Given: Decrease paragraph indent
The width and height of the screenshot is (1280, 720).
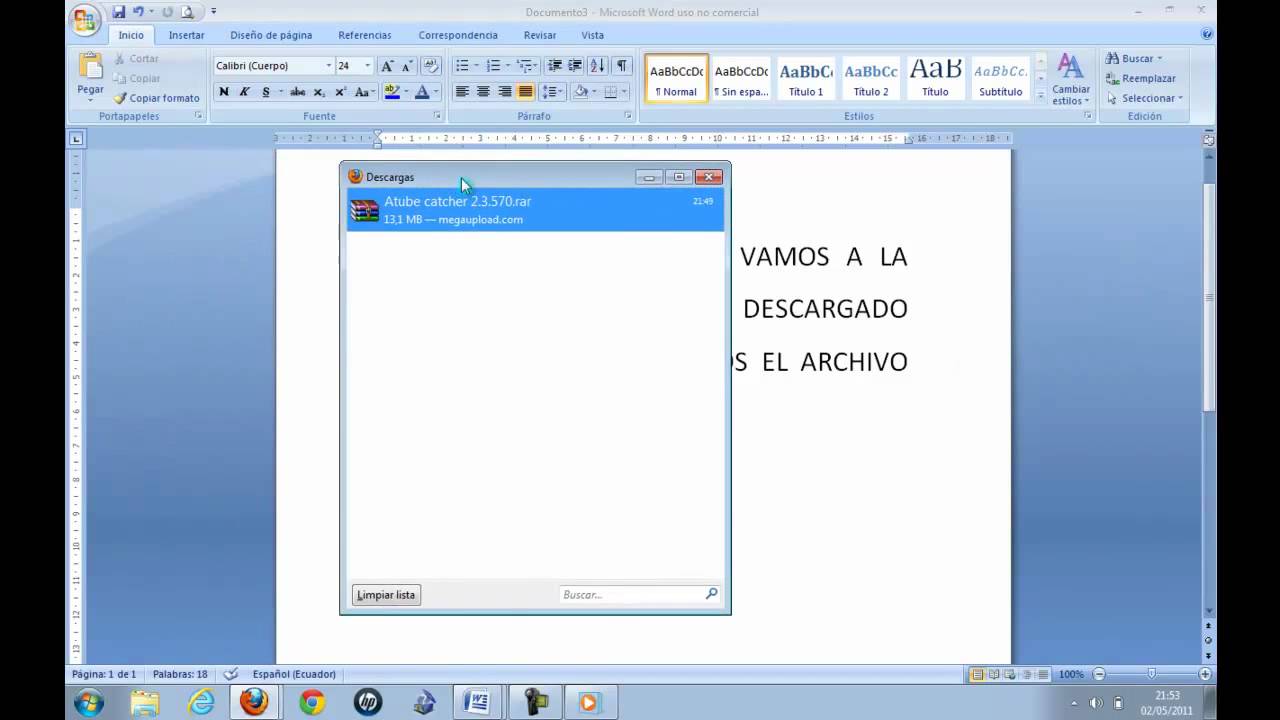Looking at the screenshot, I should pos(555,66).
